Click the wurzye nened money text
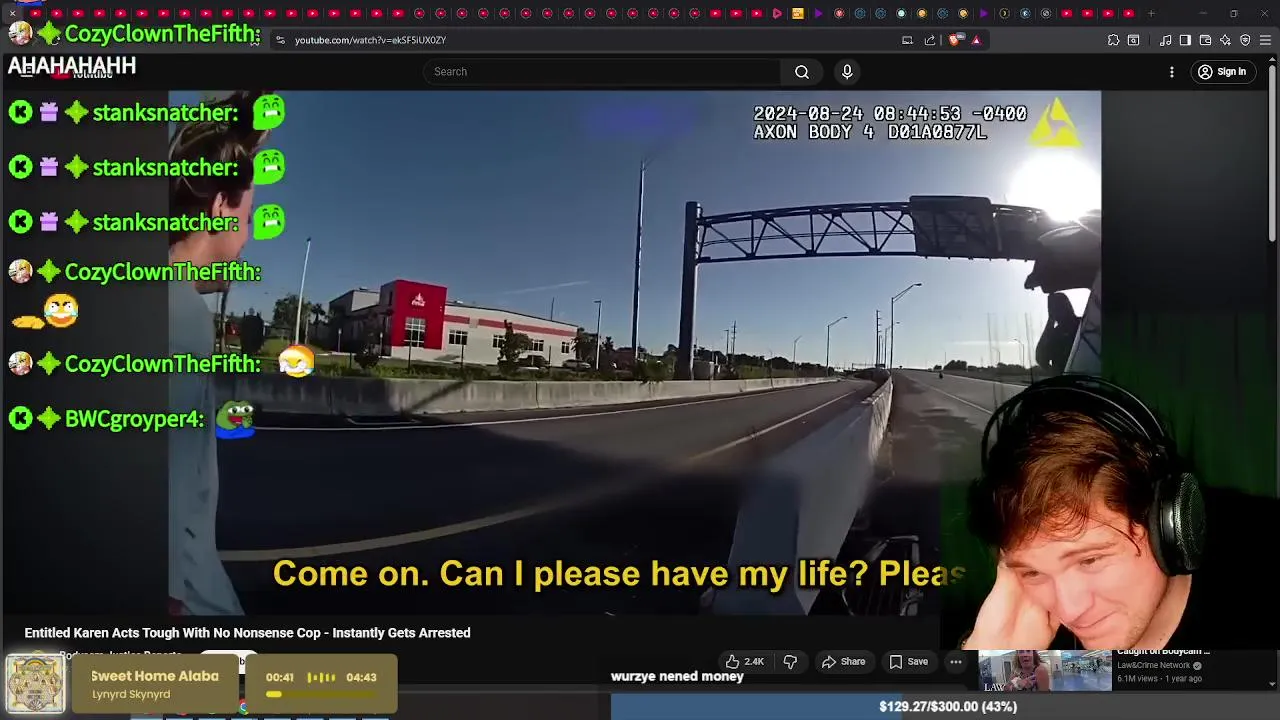 point(677,677)
